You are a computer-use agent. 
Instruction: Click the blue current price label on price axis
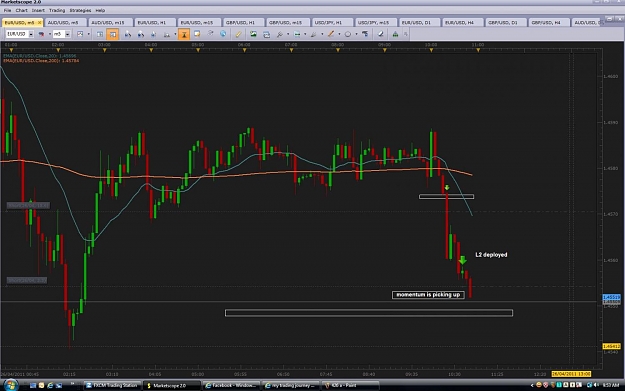coord(611,297)
